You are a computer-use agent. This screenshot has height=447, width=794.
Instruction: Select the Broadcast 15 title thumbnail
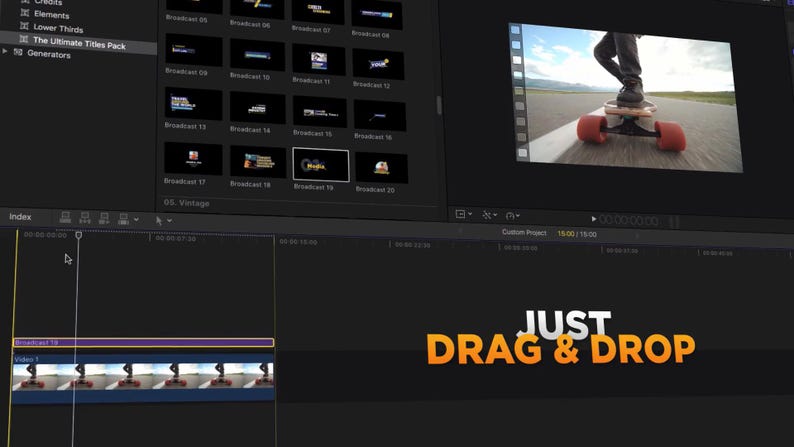tap(320, 111)
